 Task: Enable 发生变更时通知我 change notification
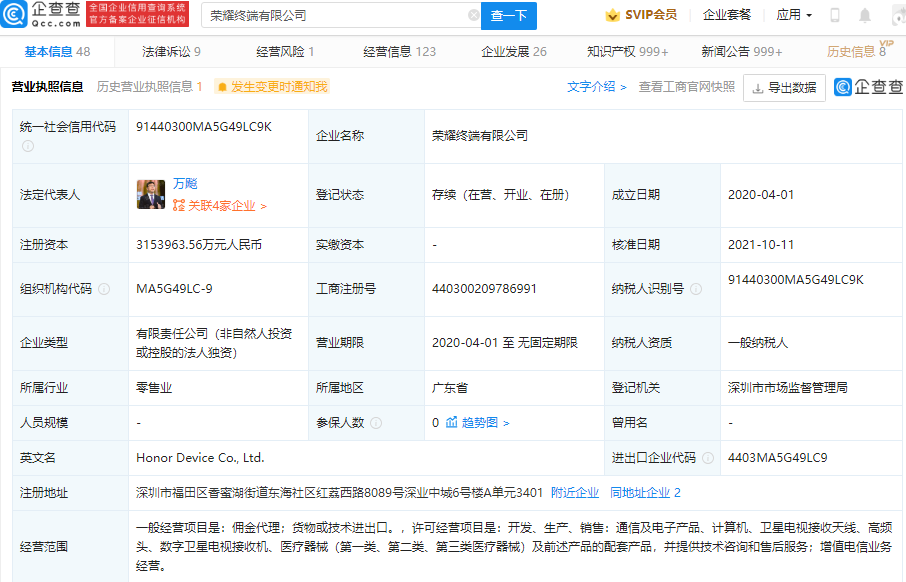272,87
